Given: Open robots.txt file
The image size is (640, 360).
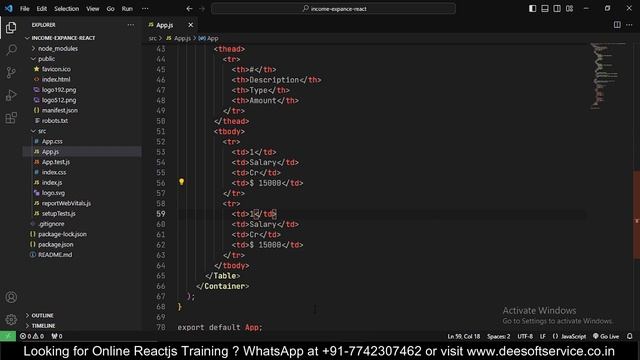Looking at the screenshot, I should (55, 120).
